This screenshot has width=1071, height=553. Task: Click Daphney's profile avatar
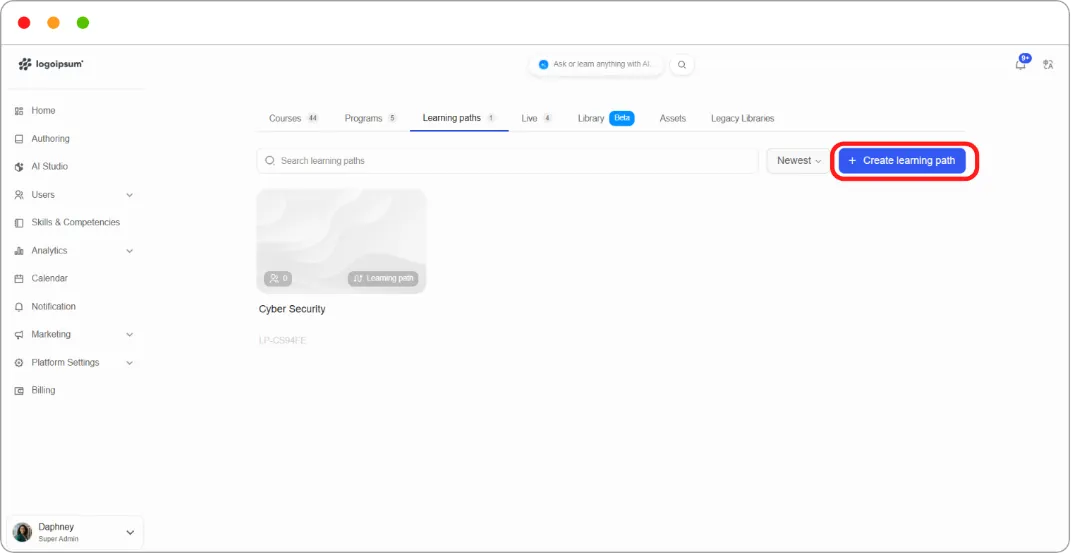tap(23, 533)
